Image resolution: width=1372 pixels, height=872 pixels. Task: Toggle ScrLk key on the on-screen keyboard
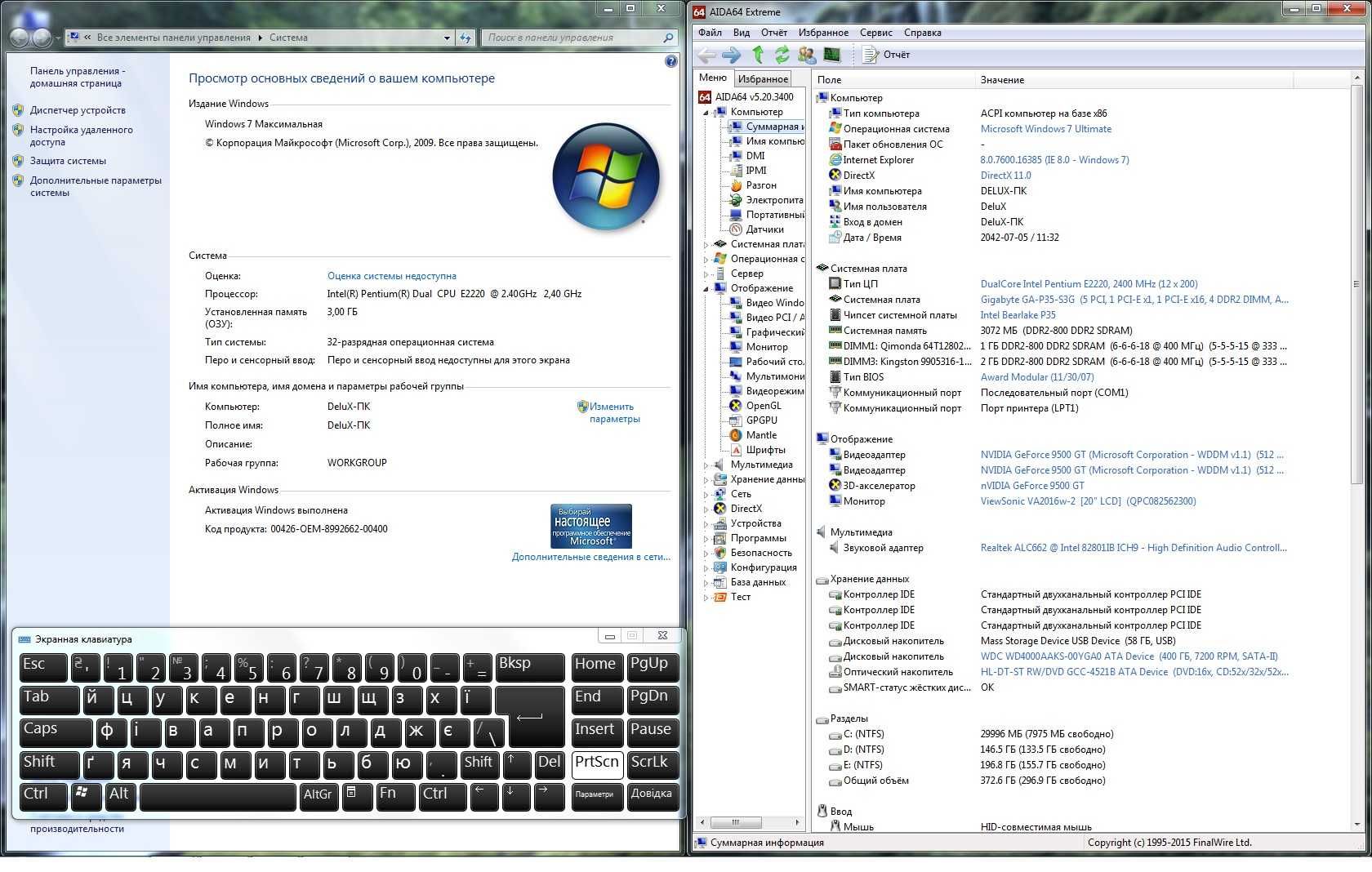[x=653, y=765]
